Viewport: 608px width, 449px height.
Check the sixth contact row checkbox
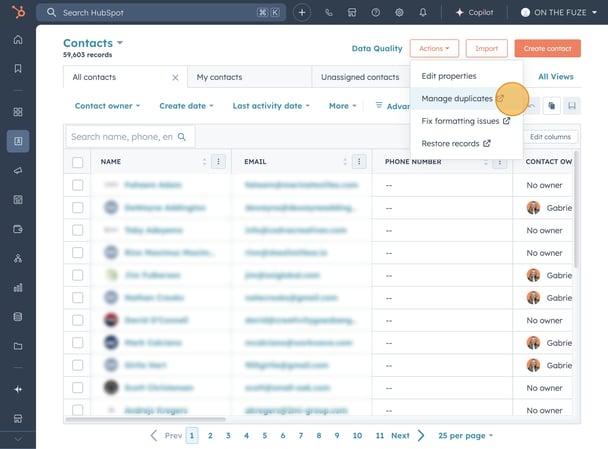(x=78, y=297)
